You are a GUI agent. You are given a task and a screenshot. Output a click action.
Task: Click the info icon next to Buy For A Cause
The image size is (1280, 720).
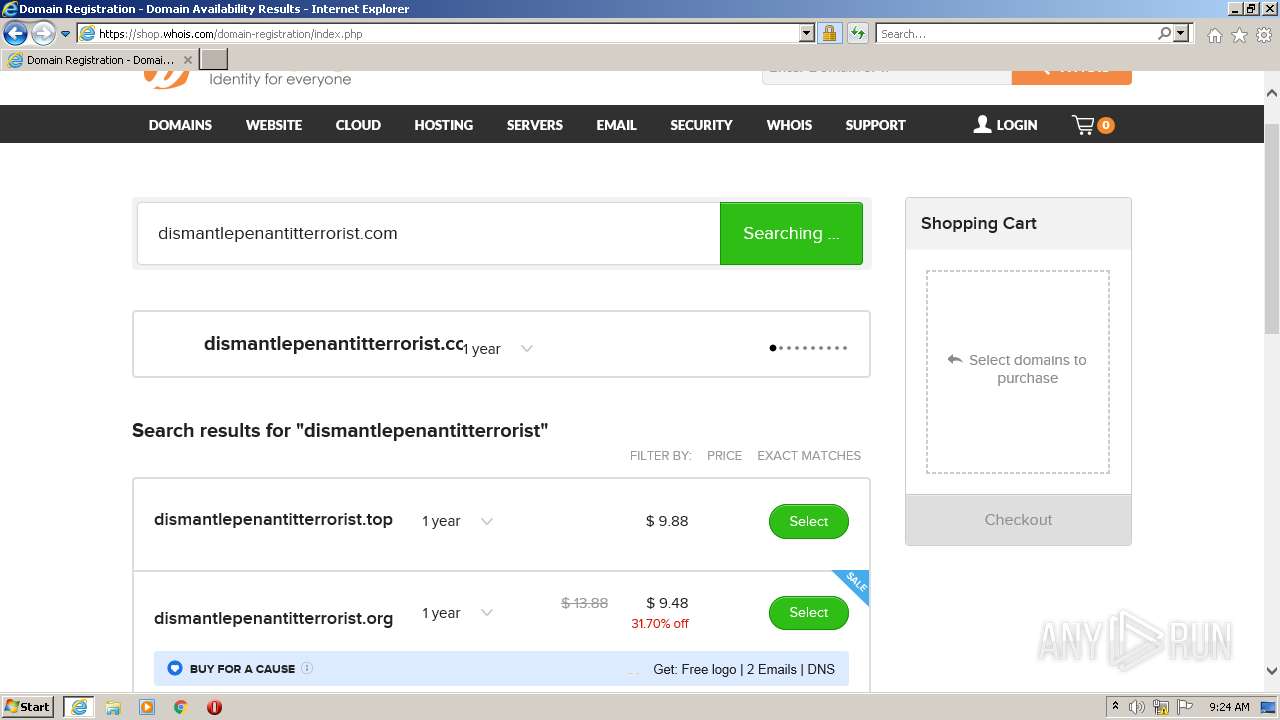pos(307,668)
